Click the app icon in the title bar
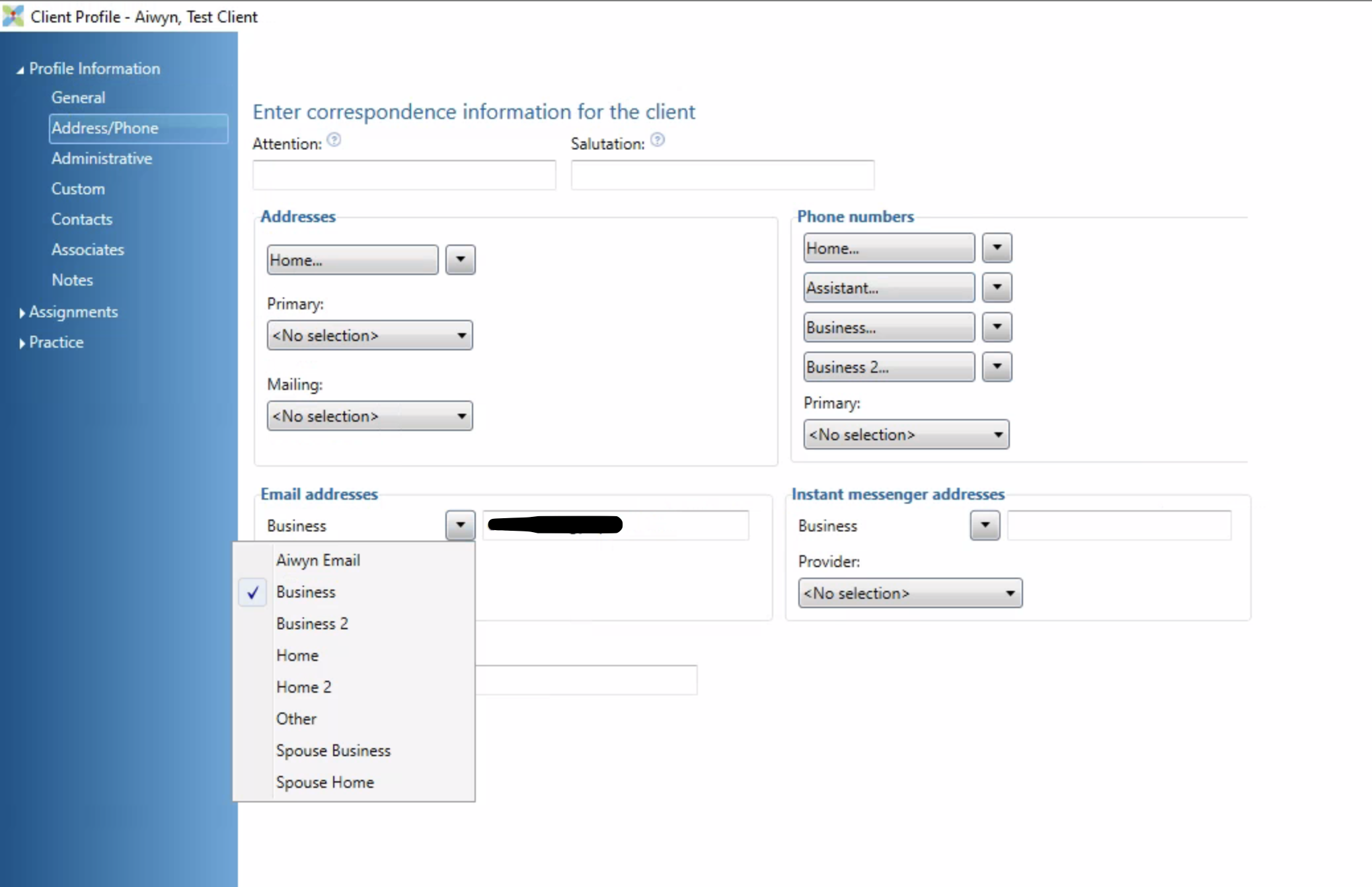 [13, 16]
